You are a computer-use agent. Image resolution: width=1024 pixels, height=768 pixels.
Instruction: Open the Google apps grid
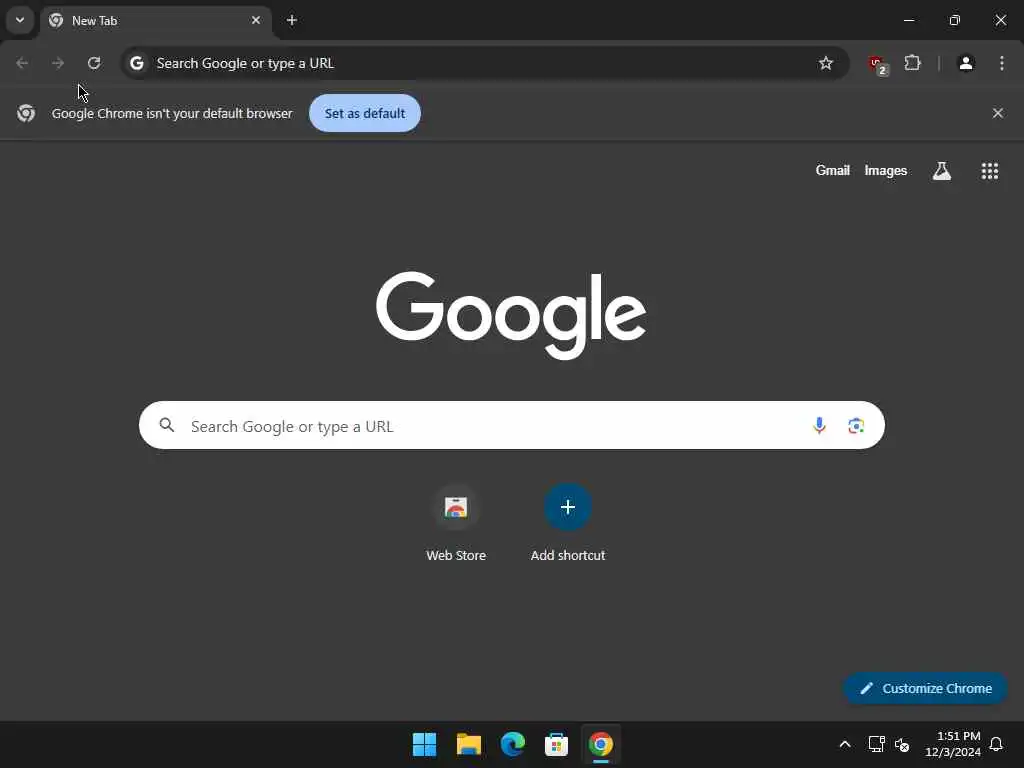989,171
